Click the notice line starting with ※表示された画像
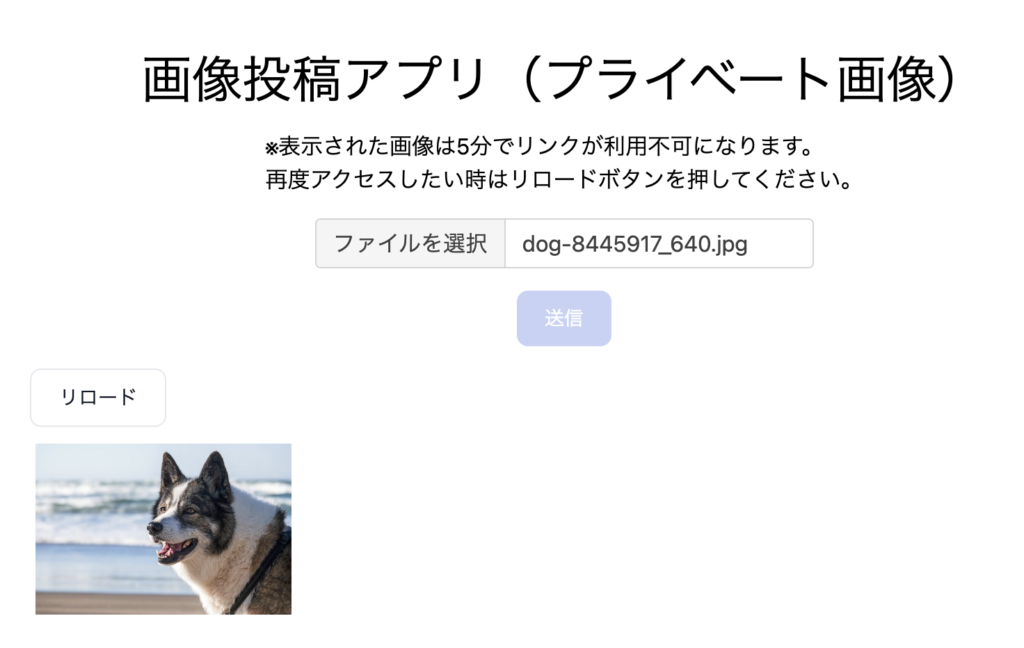The height and width of the screenshot is (648, 1024). click(539, 146)
